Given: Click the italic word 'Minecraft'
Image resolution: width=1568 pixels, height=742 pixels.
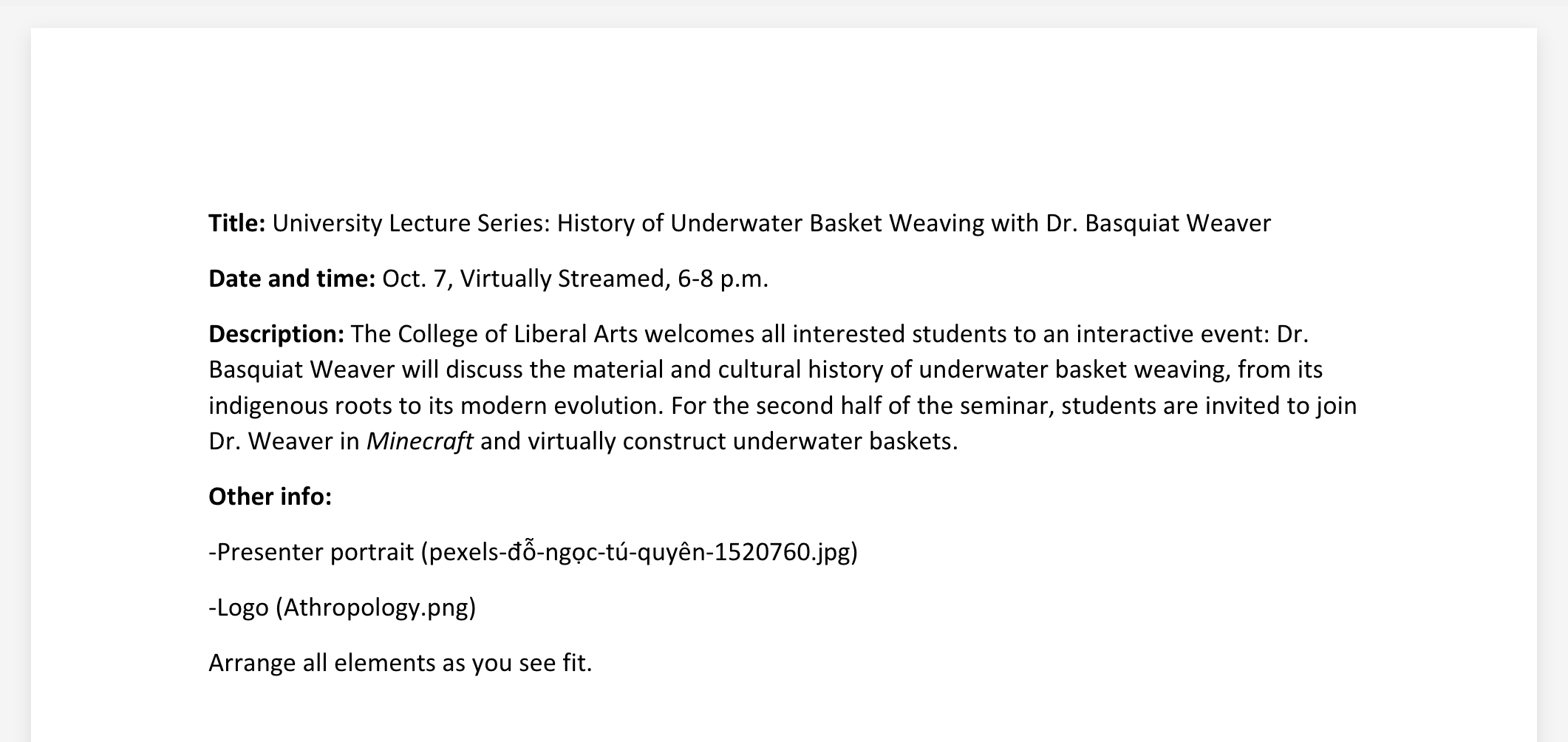Looking at the screenshot, I should [420, 441].
